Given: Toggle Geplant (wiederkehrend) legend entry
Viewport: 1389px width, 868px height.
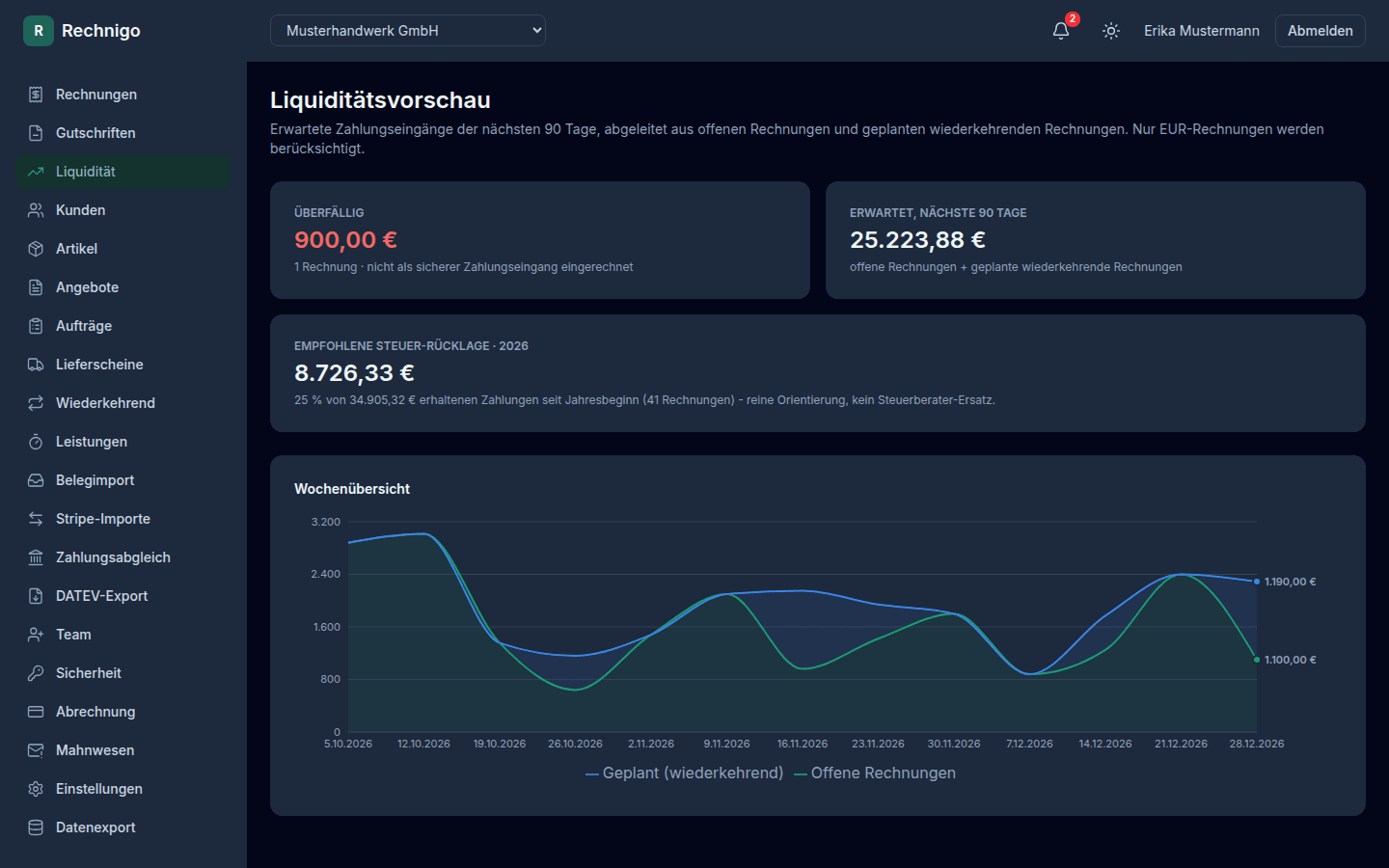Looking at the screenshot, I should click(684, 773).
